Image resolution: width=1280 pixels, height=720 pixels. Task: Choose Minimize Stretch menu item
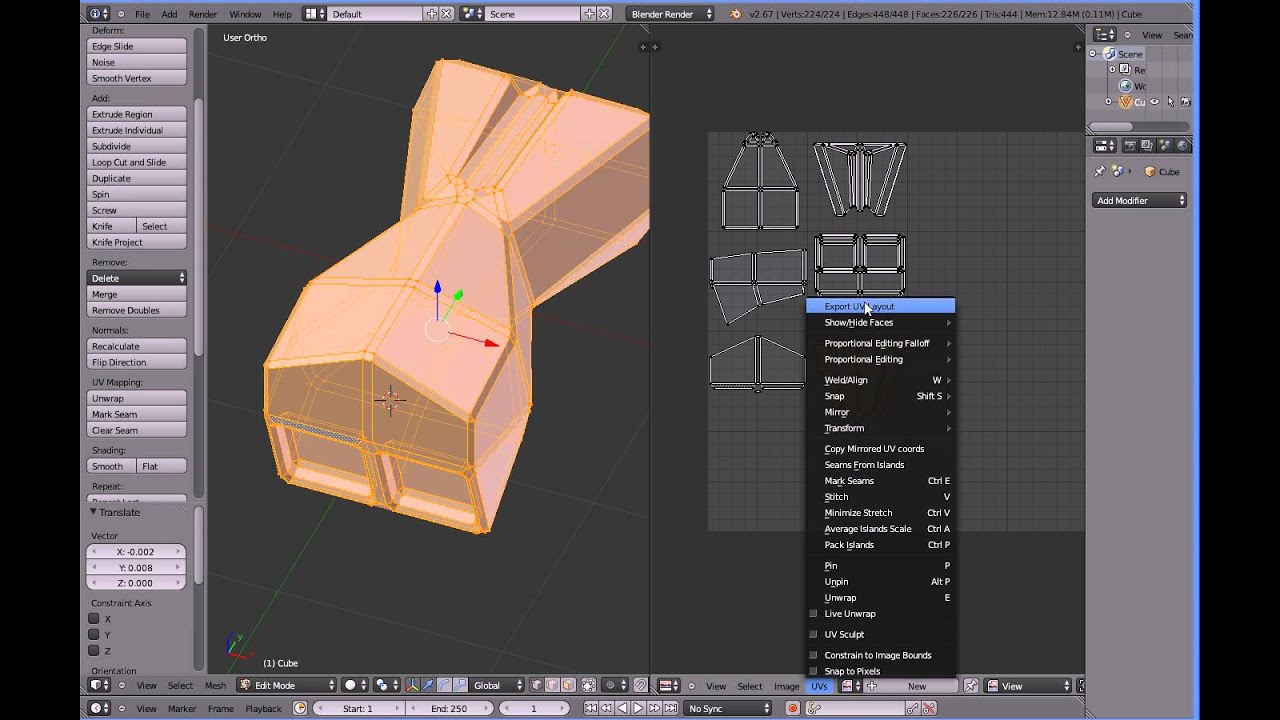coord(880,513)
